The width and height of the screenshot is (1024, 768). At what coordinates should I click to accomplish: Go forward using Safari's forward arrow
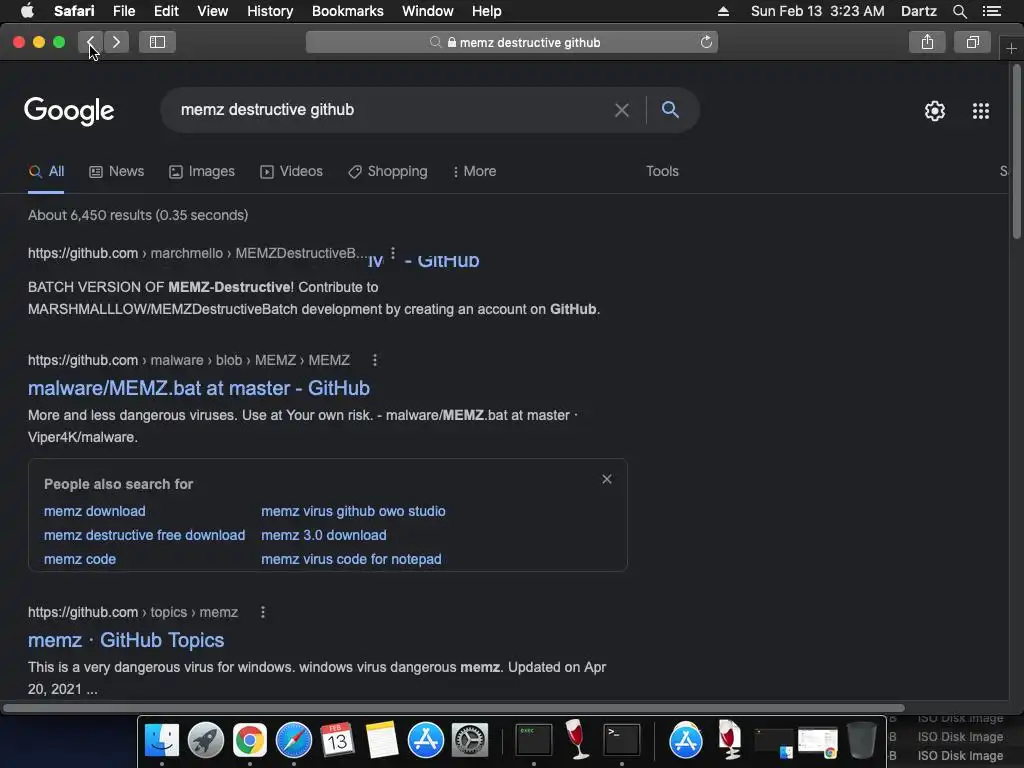click(116, 42)
